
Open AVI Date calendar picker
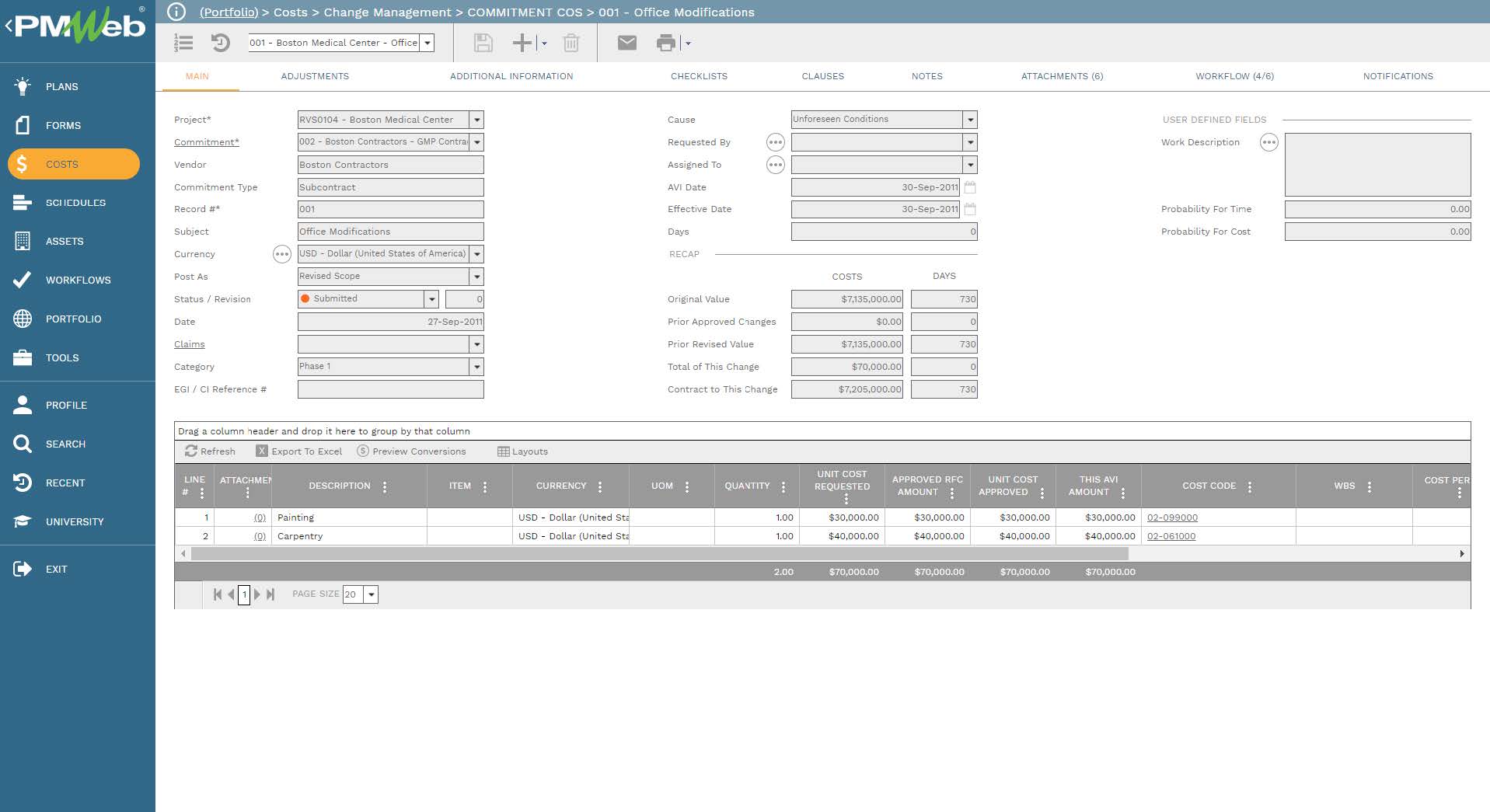(x=970, y=187)
